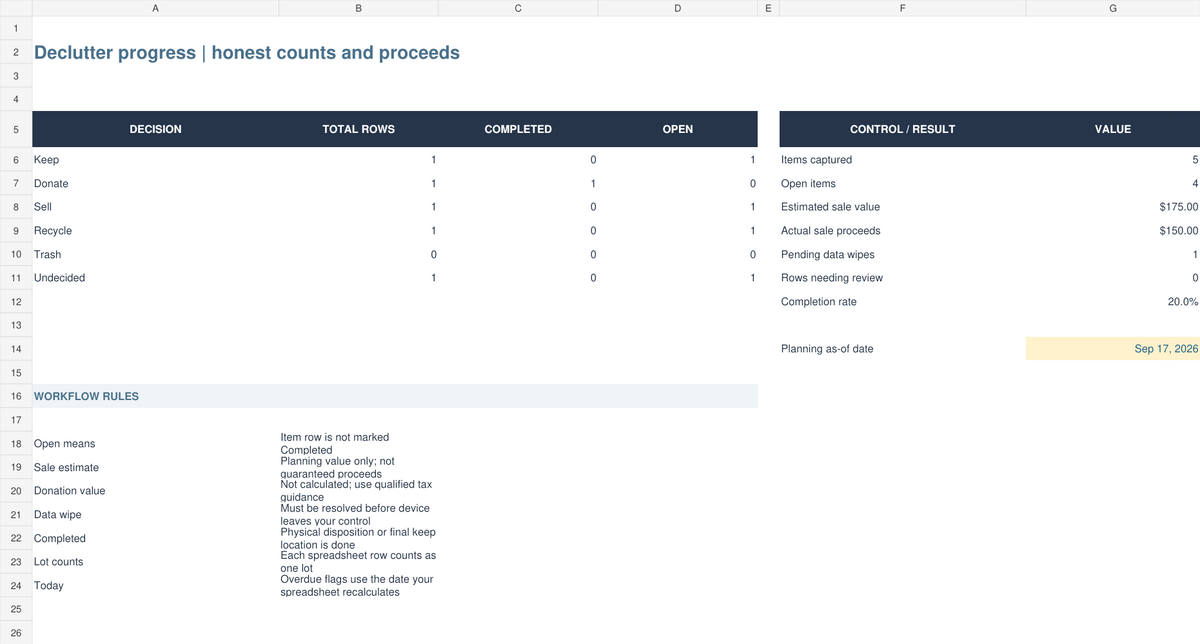This screenshot has width=1200, height=644.
Task: Click the DECISION header cell
Action: (x=155, y=129)
